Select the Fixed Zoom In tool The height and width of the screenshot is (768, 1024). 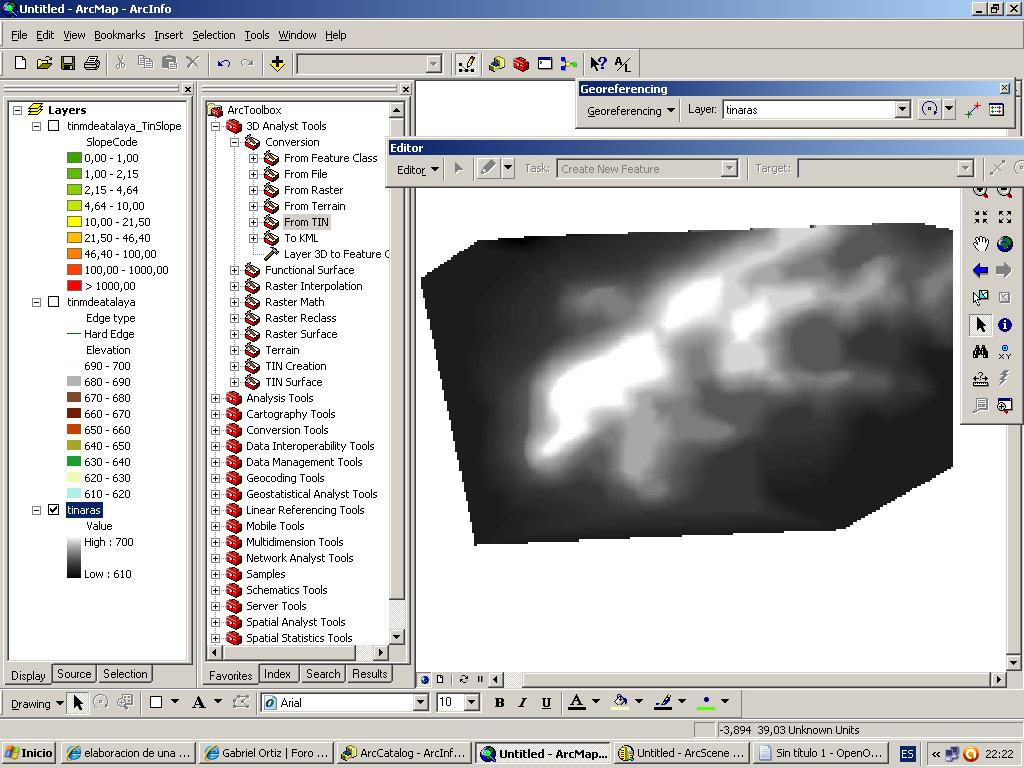[x=980, y=217]
